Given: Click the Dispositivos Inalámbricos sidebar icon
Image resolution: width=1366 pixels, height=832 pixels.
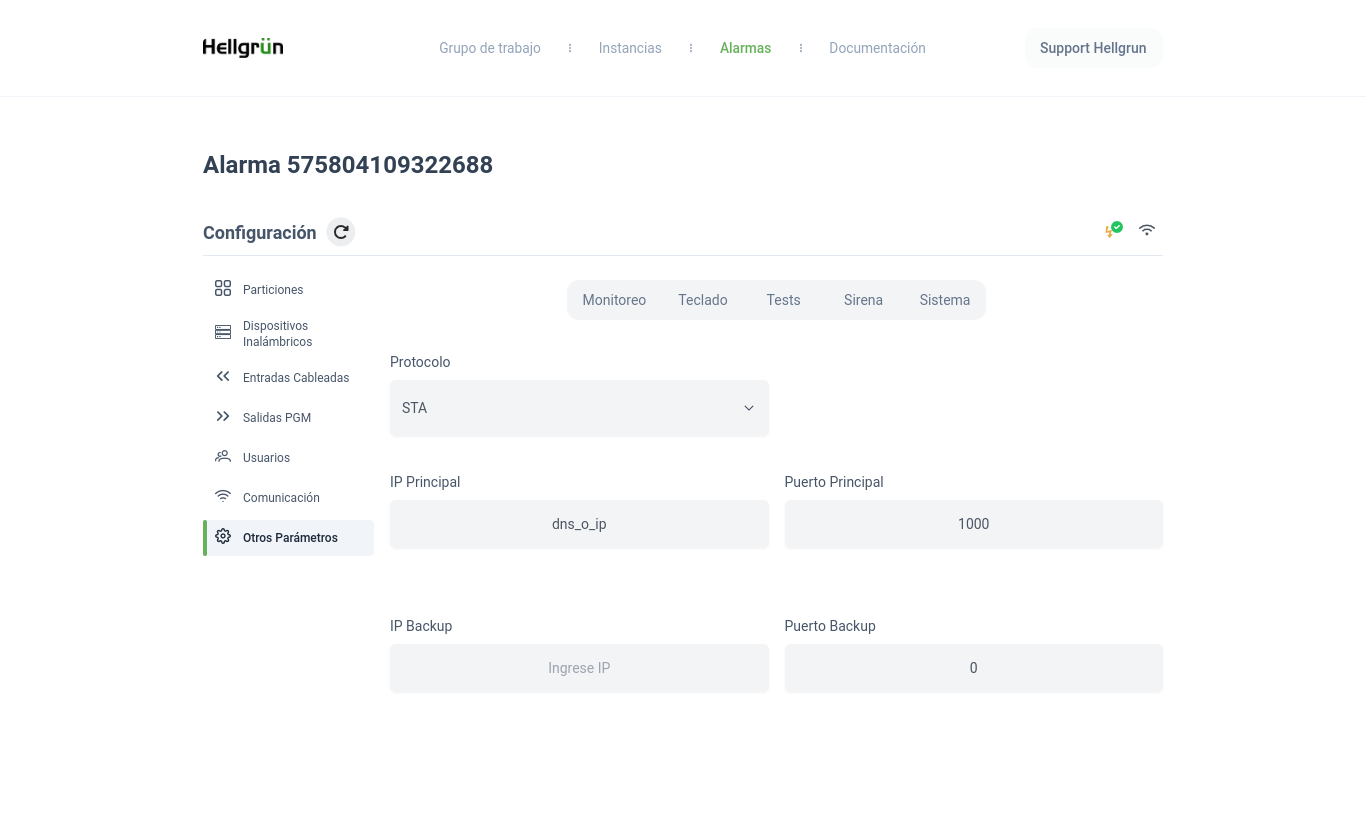Looking at the screenshot, I should (223, 333).
